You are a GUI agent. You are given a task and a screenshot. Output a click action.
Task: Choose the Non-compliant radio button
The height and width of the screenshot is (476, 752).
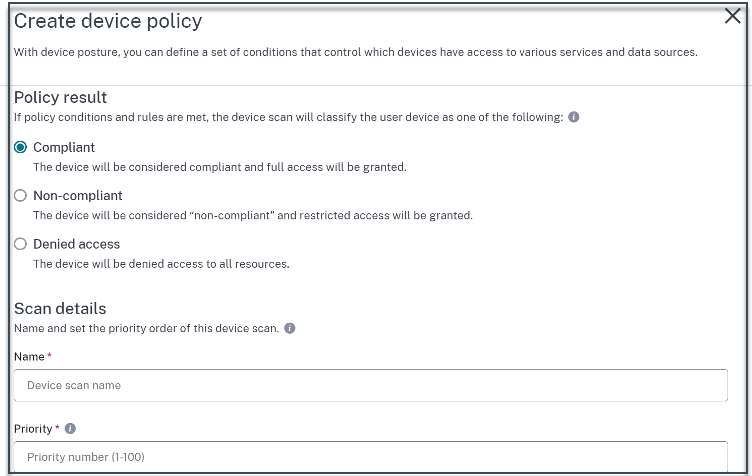[20, 196]
